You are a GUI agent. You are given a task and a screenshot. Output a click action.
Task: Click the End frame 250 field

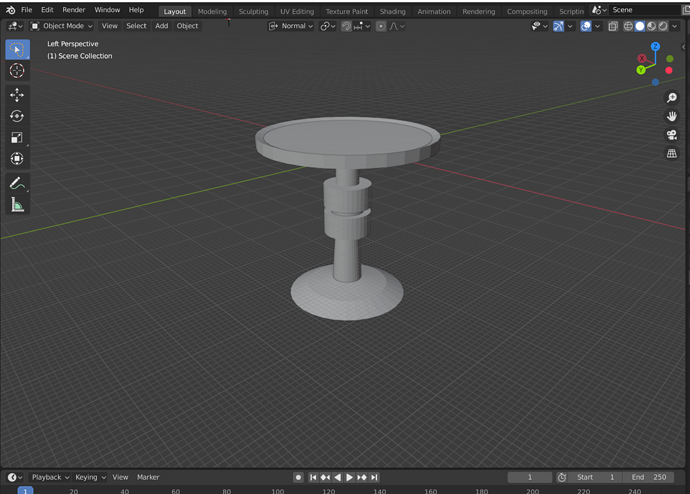(649, 477)
